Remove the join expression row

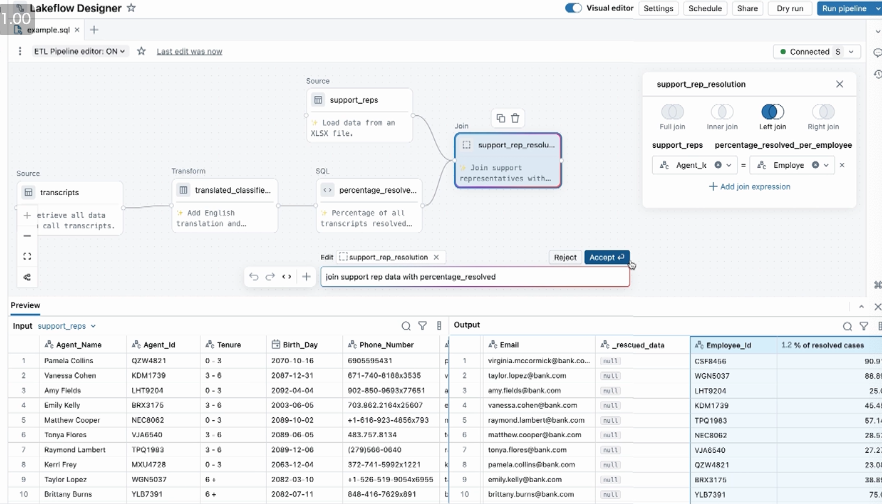click(842, 165)
